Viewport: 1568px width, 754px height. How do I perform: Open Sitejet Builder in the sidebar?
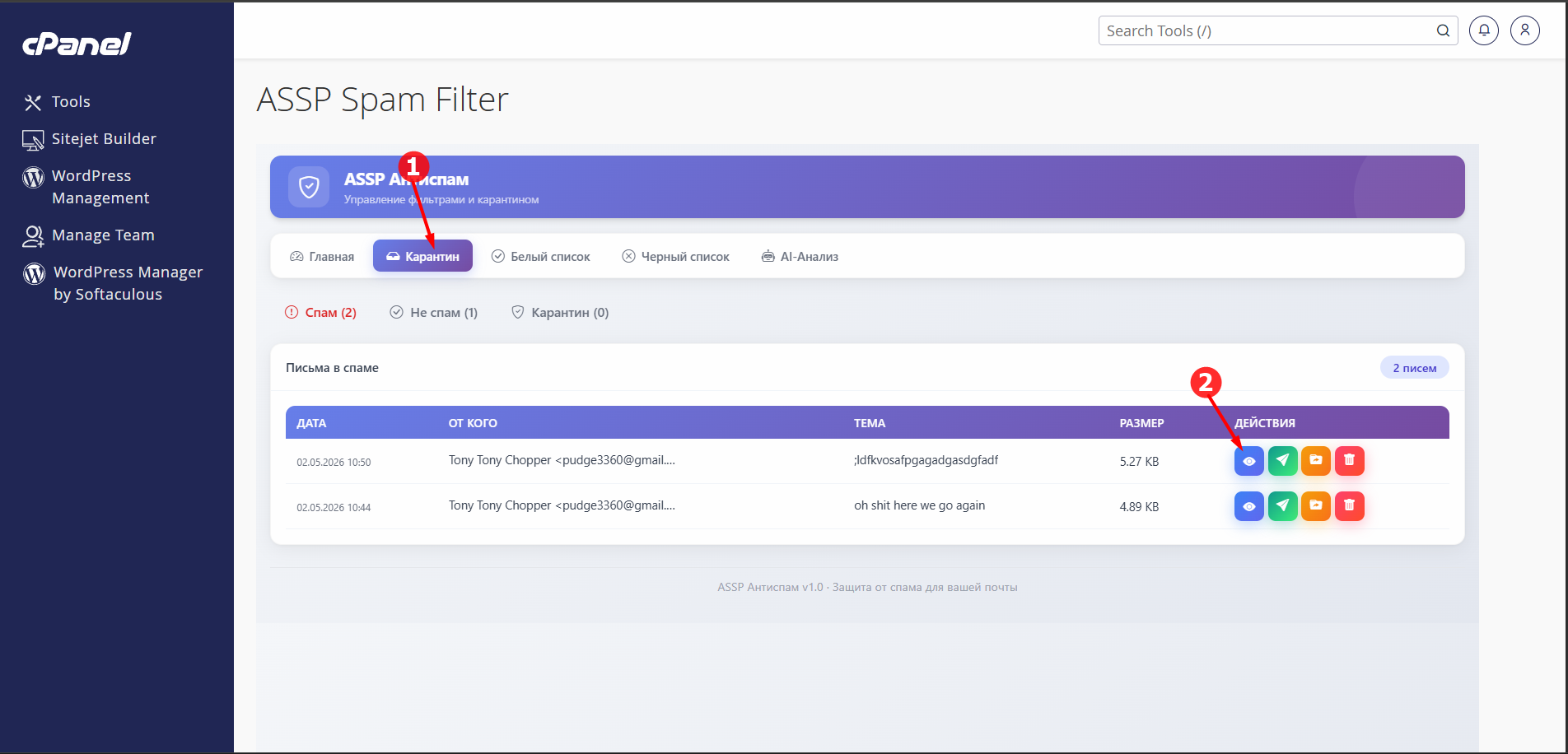(89, 139)
